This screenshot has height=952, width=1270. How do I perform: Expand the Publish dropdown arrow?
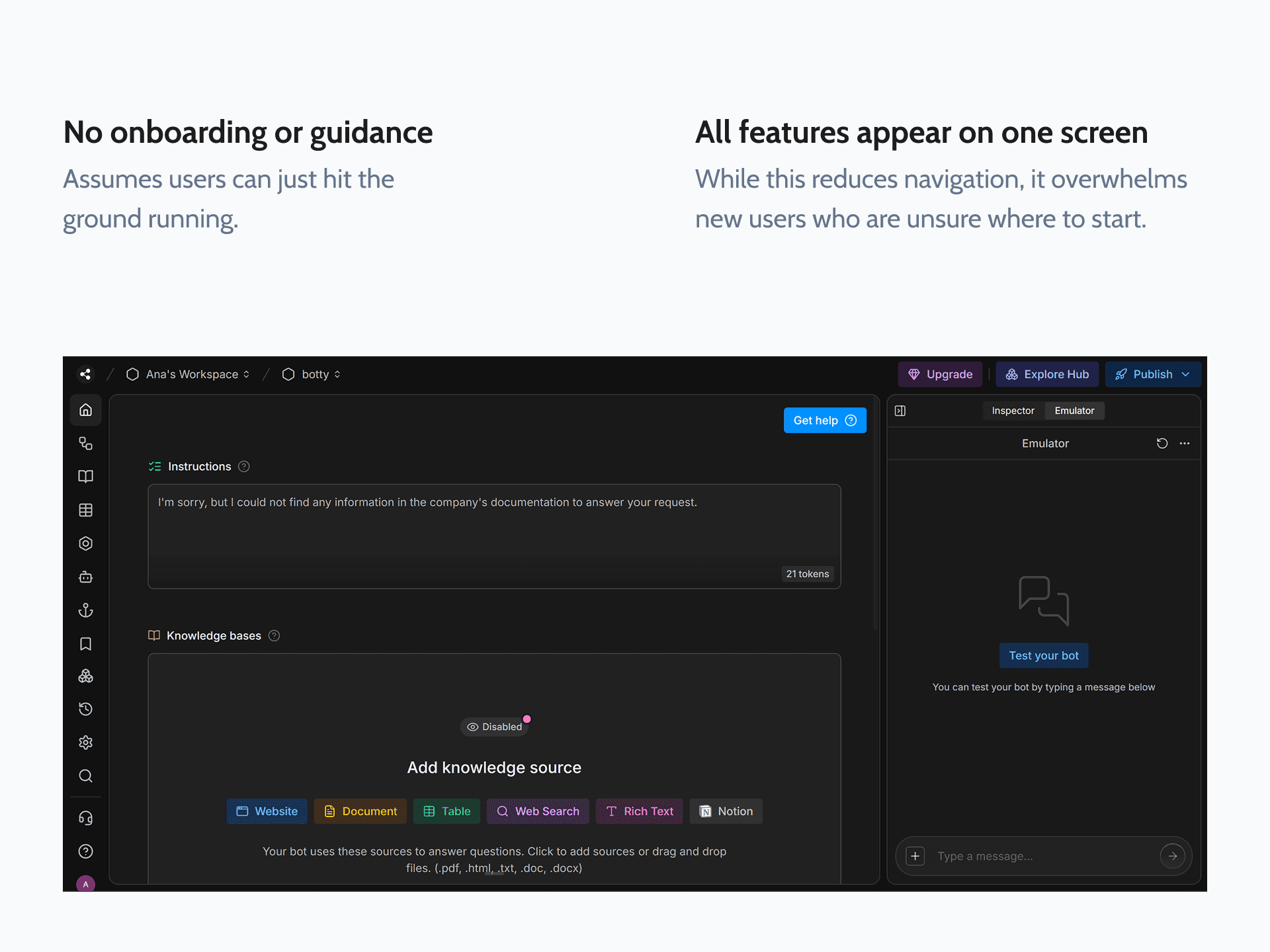pyautogui.click(x=1186, y=374)
